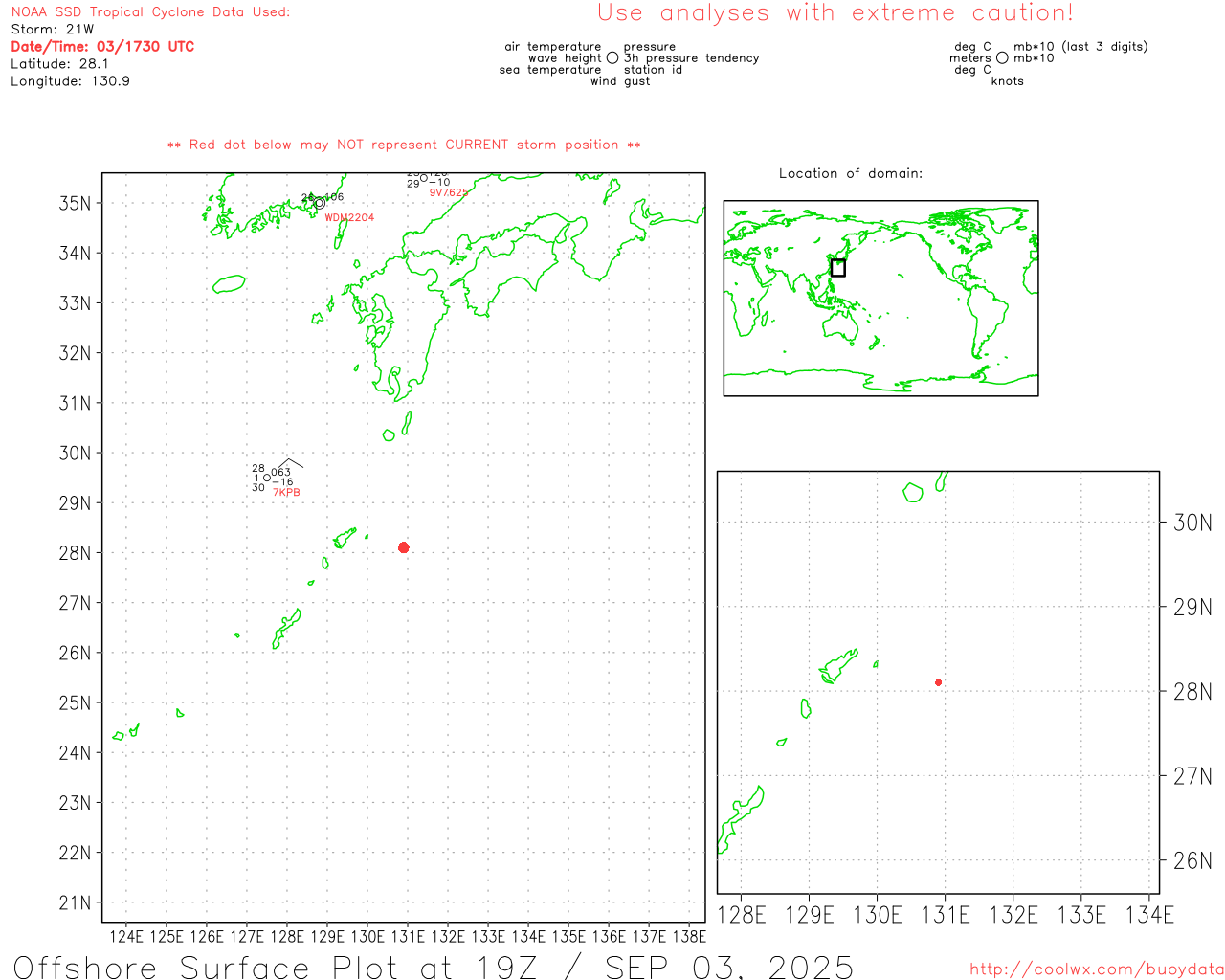Click the pressure value 063 at station 7KPB

coord(280,473)
